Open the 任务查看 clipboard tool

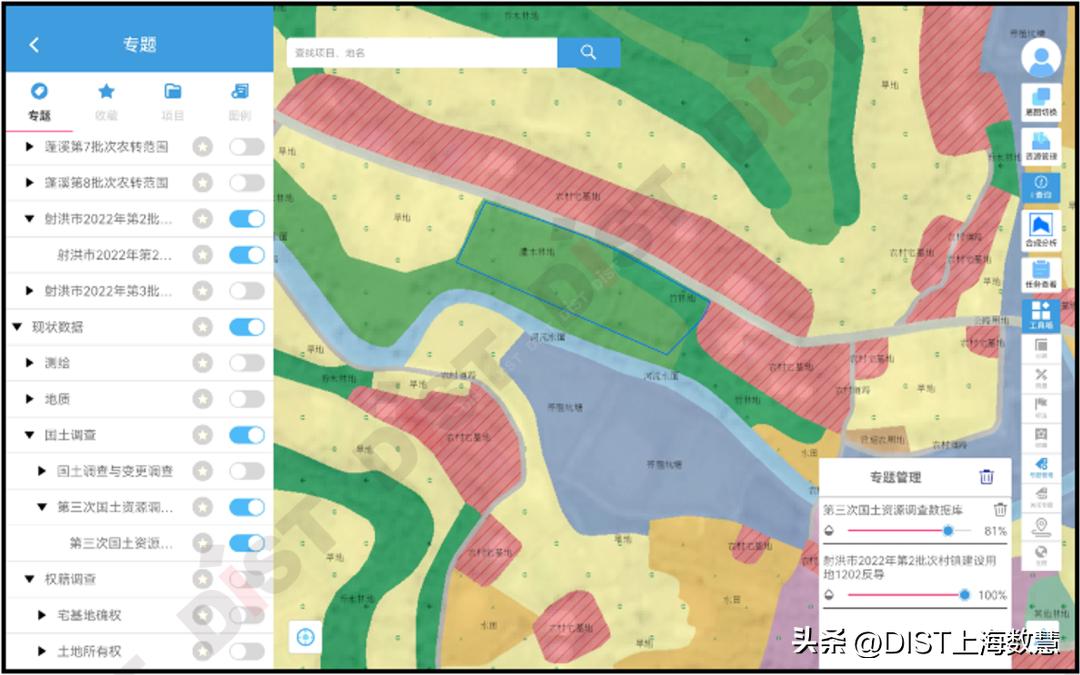pyautogui.click(x=1041, y=274)
